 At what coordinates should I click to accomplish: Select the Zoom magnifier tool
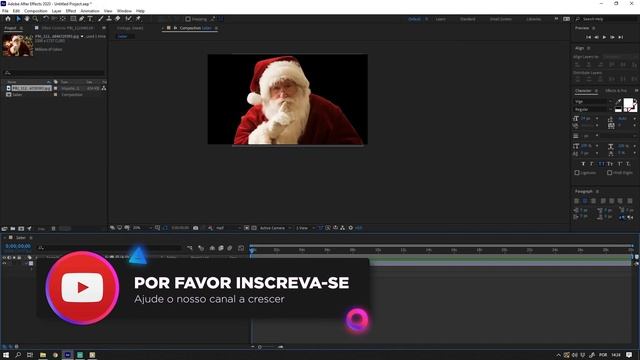[36, 19]
